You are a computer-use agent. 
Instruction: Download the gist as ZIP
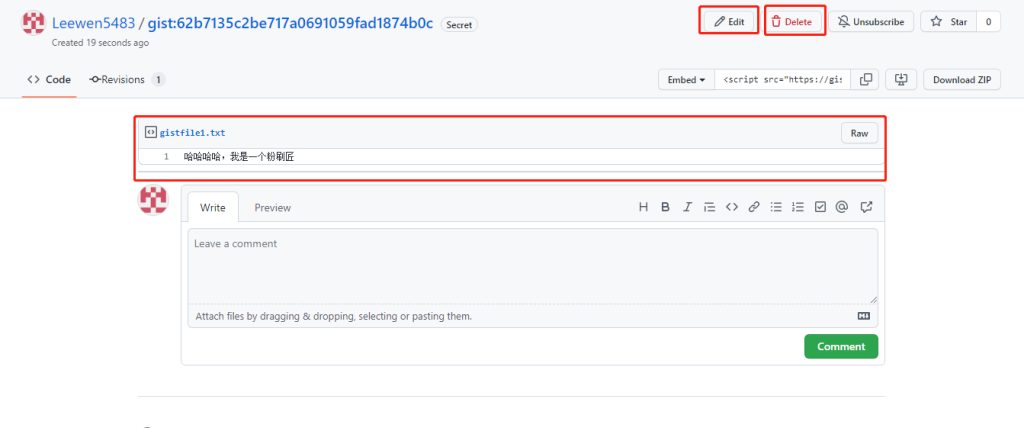pyautogui.click(x=962, y=80)
